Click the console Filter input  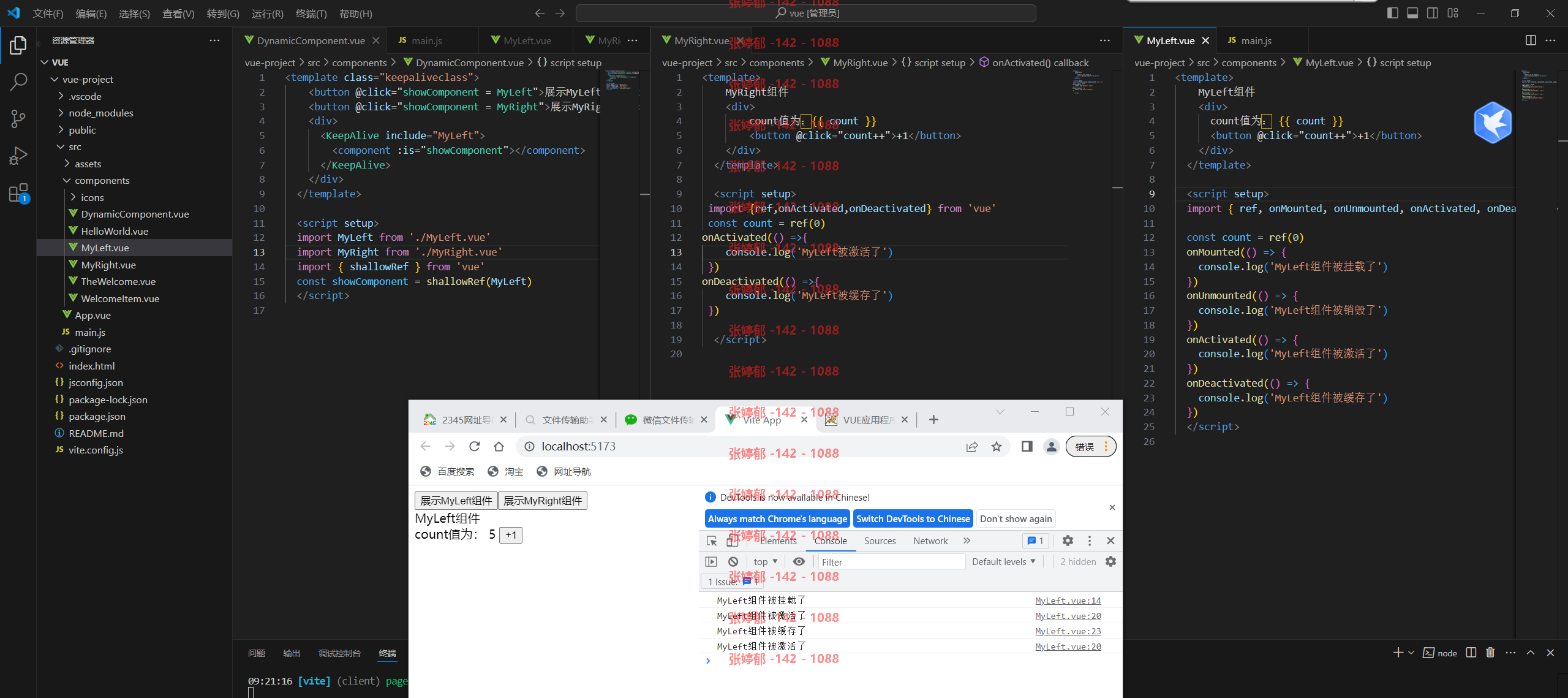point(891,561)
